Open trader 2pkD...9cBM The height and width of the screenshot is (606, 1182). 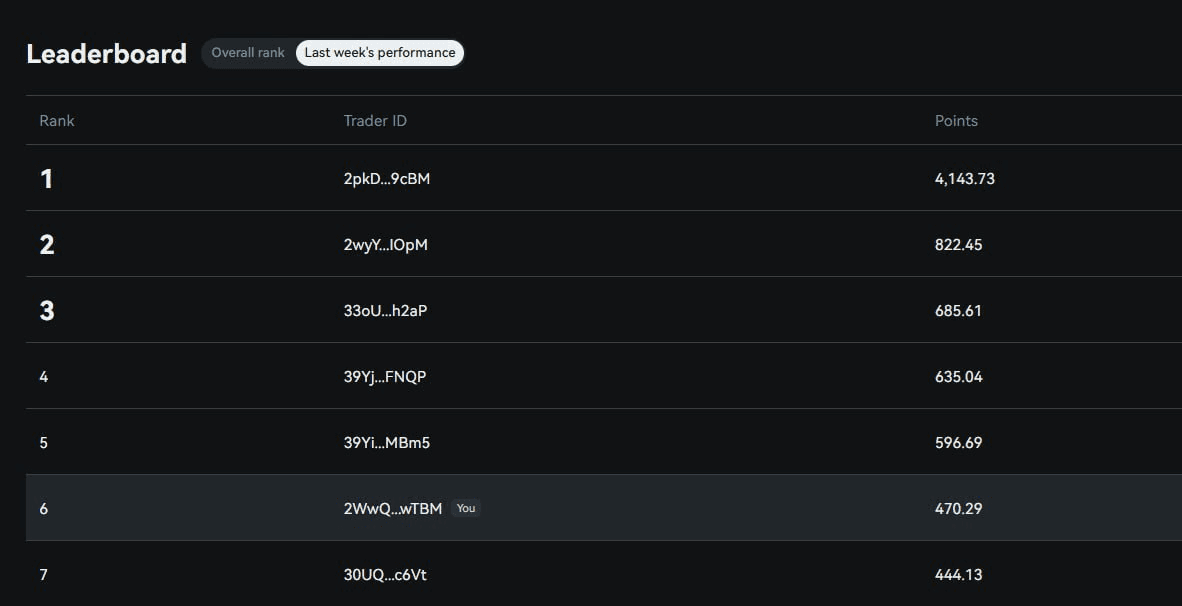tap(387, 179)
